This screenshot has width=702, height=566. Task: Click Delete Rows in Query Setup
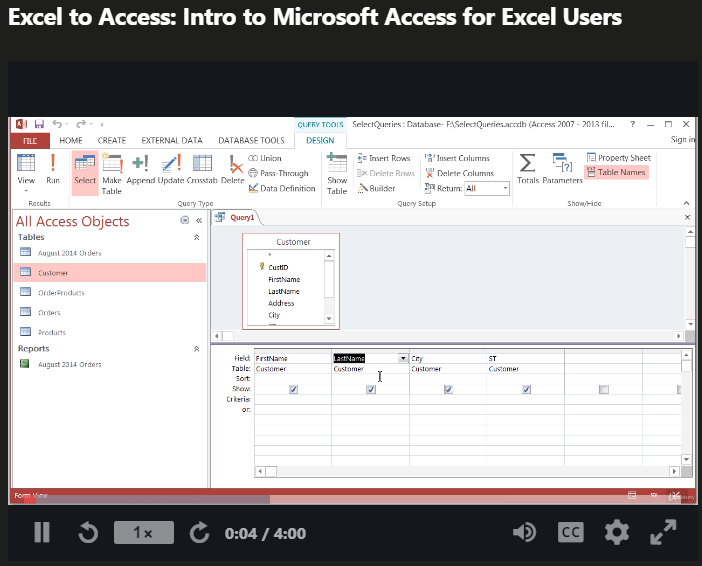386,173
